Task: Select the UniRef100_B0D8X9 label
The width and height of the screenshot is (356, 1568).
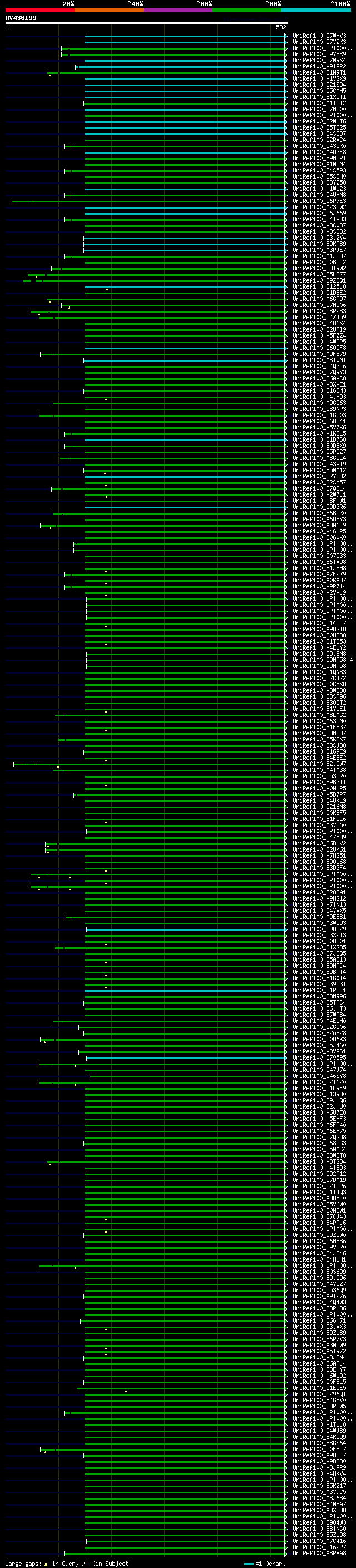Action: click(x=319, y=446)
